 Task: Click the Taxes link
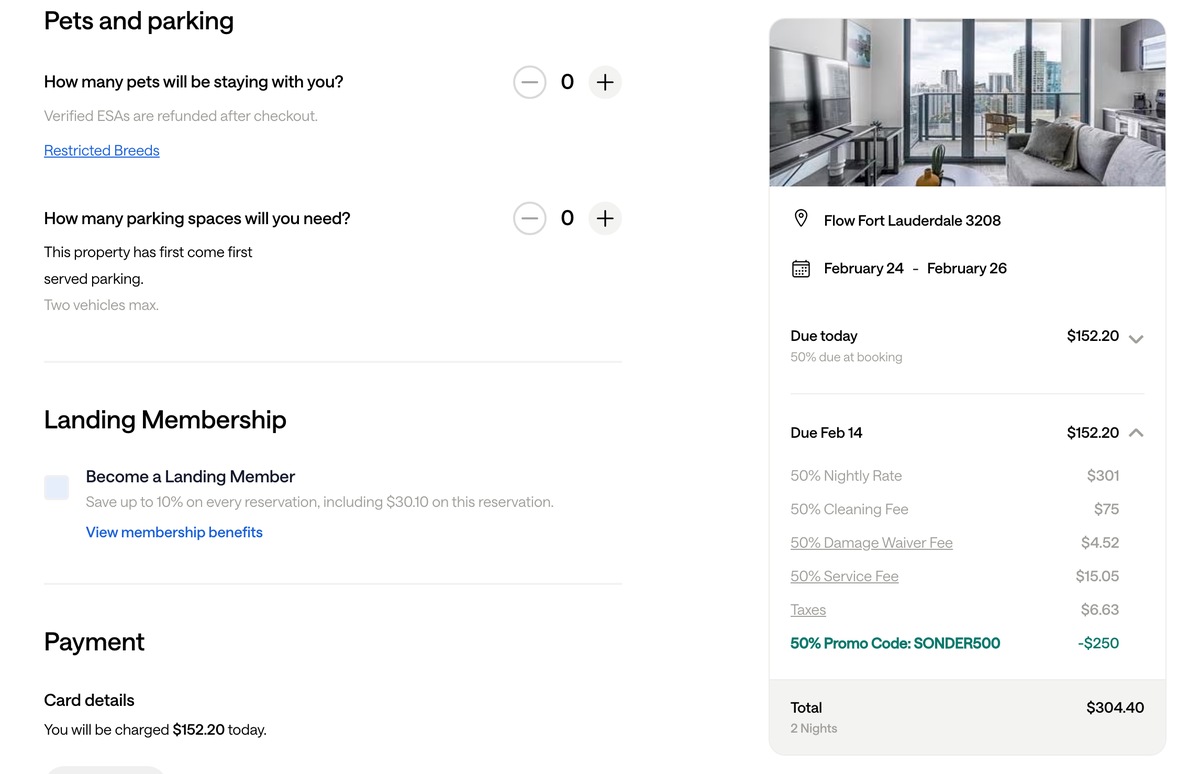808,610
